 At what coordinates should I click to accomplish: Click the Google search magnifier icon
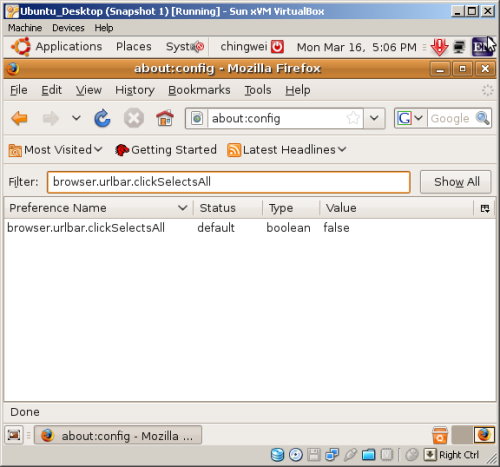tap(482, 118)
